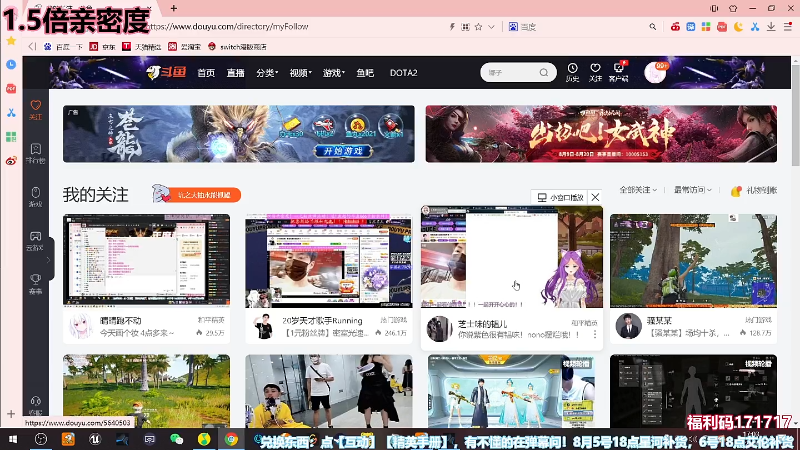Go to 鱼吧 in the Douyu nav

click(x=365, y=73)
